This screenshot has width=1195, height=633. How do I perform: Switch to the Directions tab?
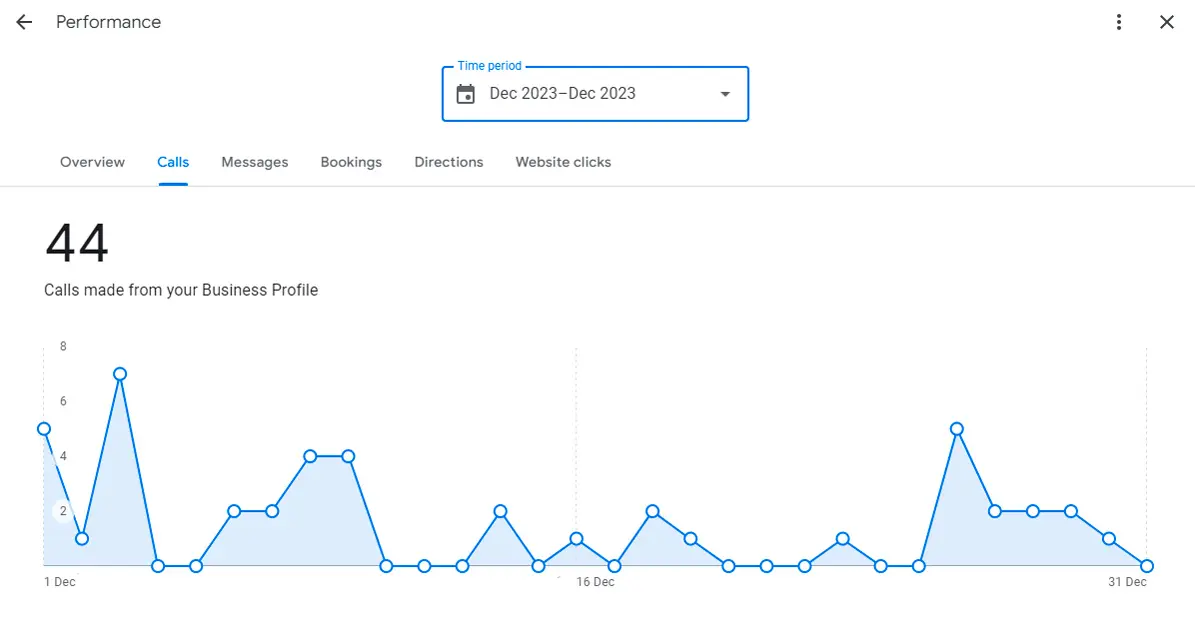449,162
